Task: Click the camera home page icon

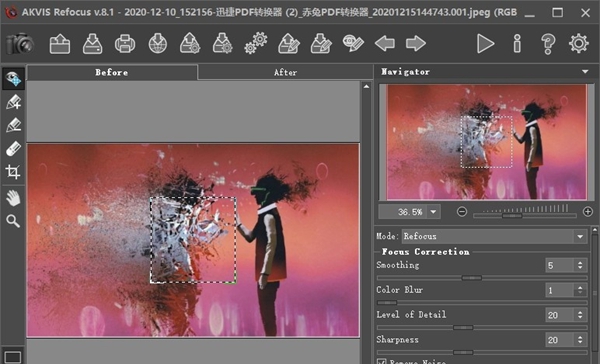Action: tap(20, 43)
